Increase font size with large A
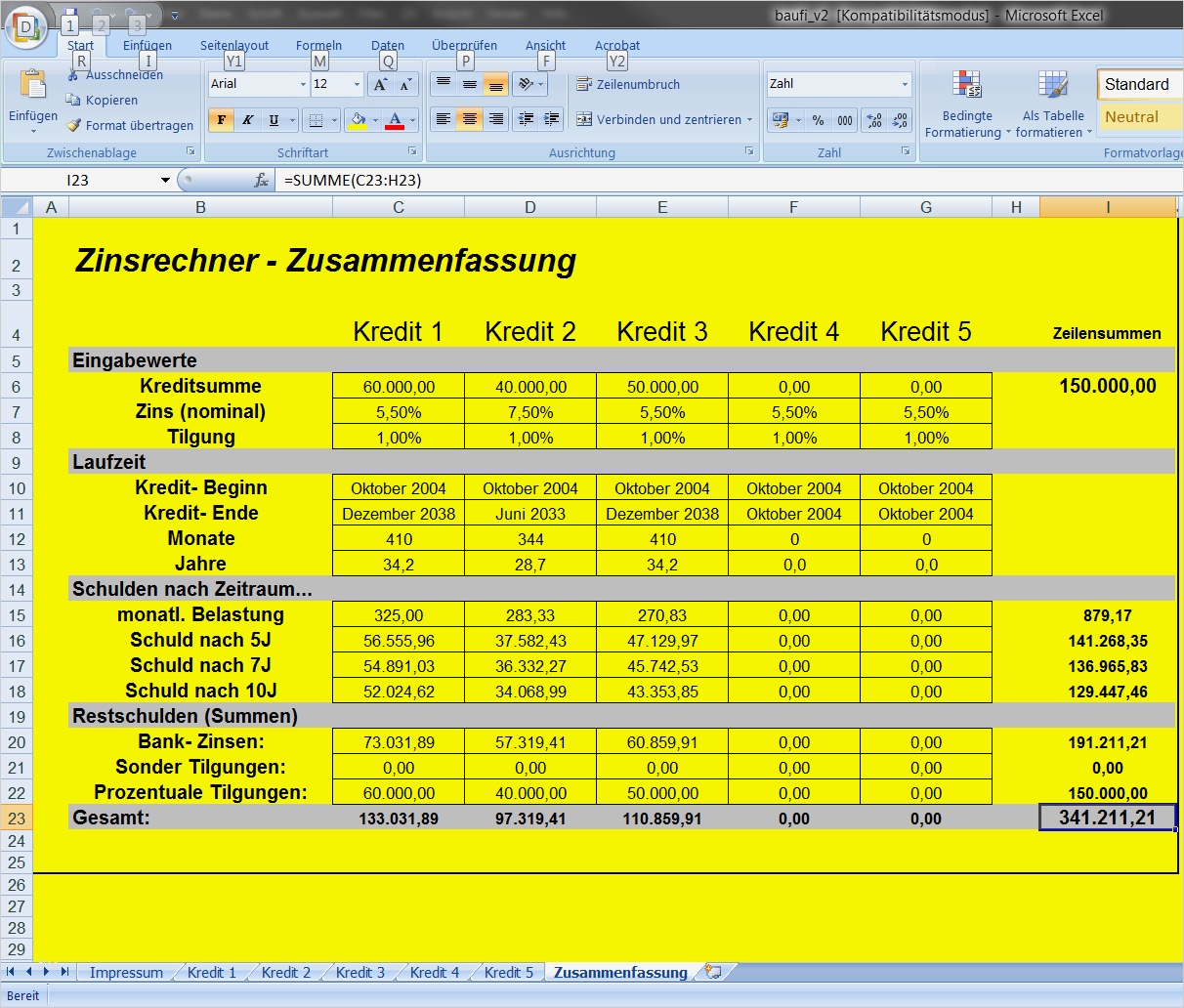 381,85
